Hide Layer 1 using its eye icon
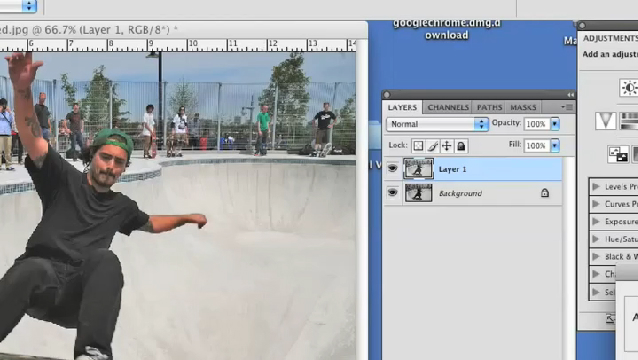The width and height of the screenshot is (638, 360). coord(392,168)
